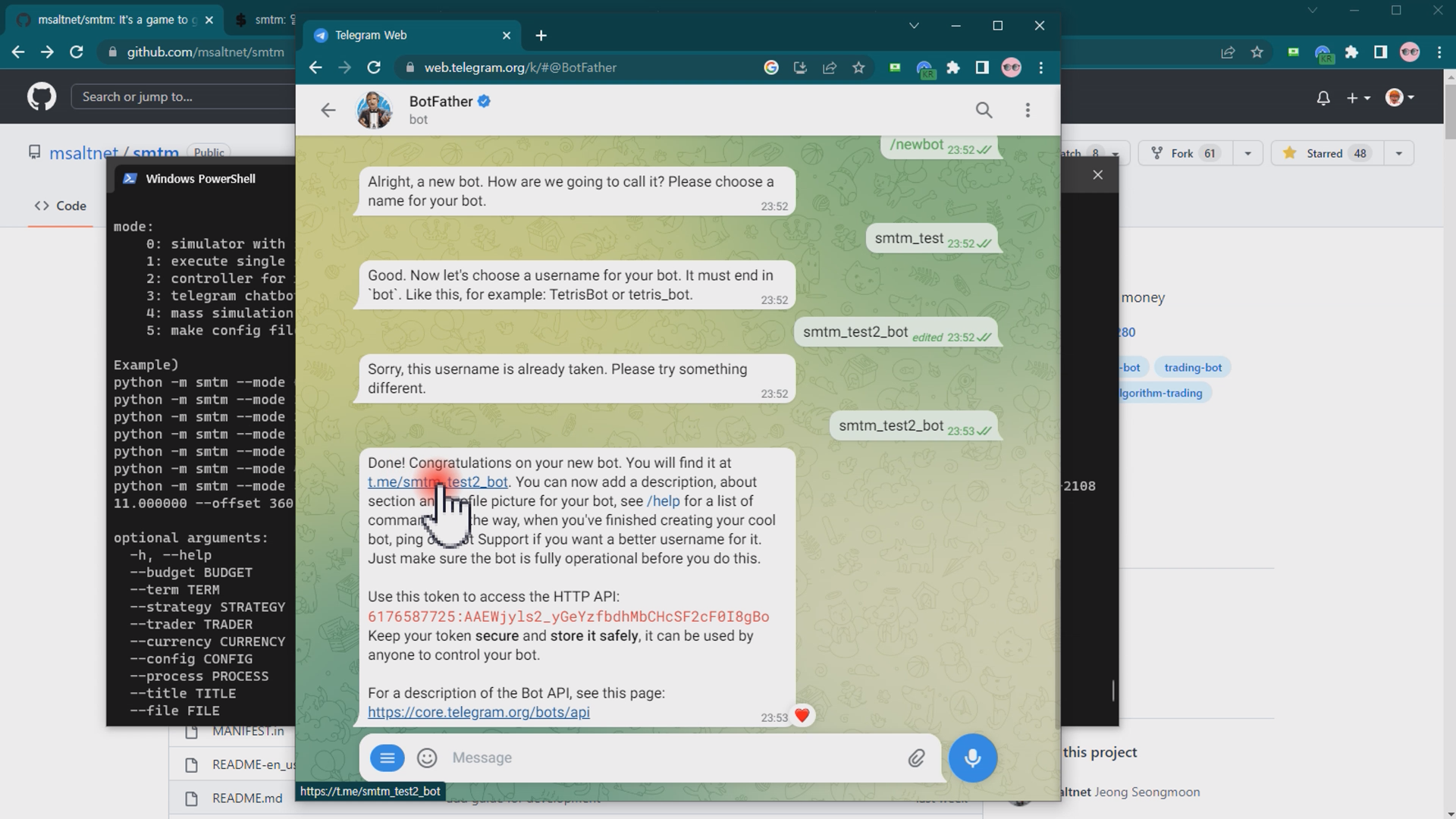
Task: Switch to msaltnet/smtm GitHub tab
Action: pos(114,20)
